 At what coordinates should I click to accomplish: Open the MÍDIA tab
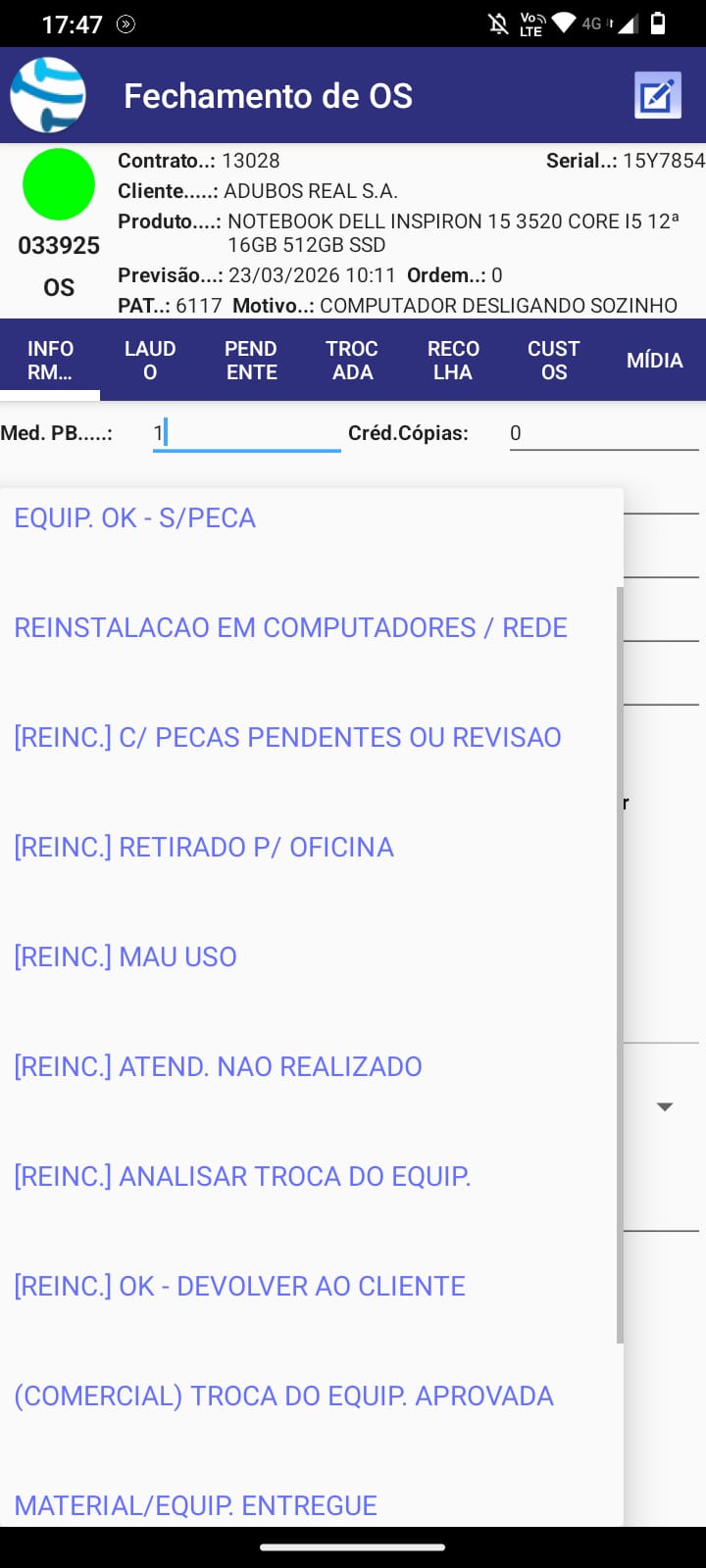pos(654,360)
